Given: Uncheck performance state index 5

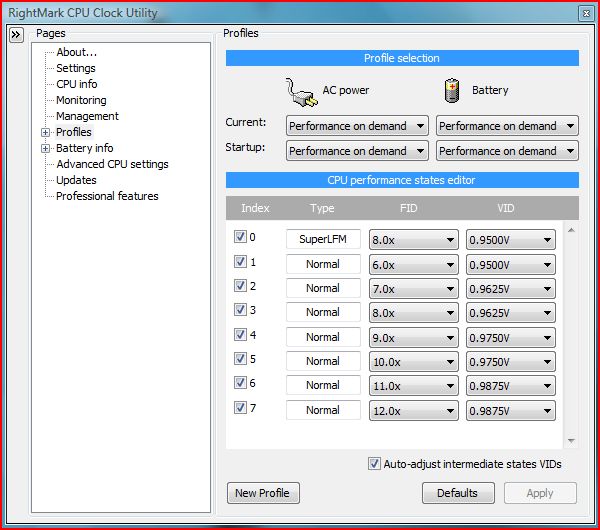Looking at the screenshot, I should pyautogui.click(x=240, y=359).
